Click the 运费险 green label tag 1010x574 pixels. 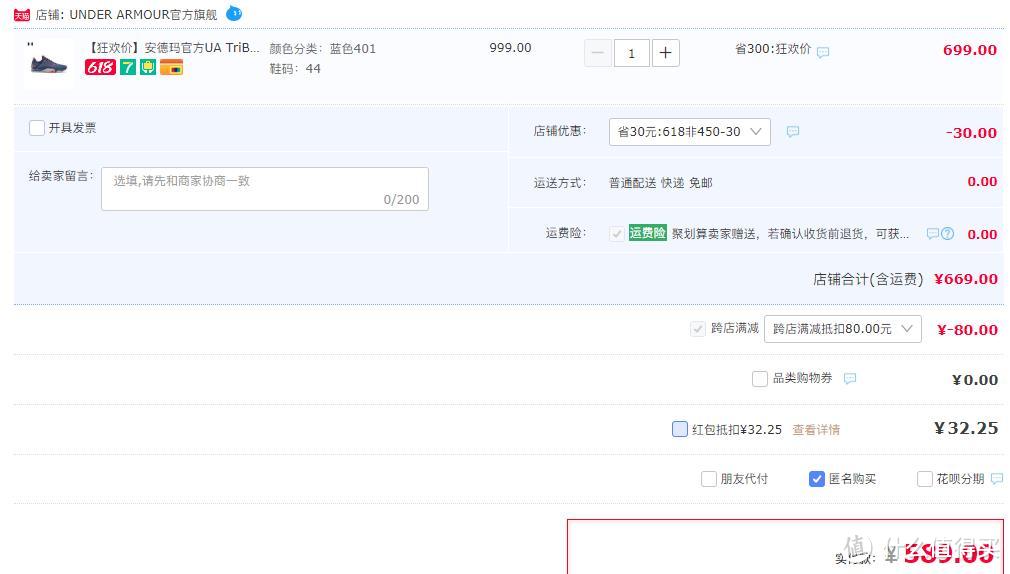[x=647, y=233]
